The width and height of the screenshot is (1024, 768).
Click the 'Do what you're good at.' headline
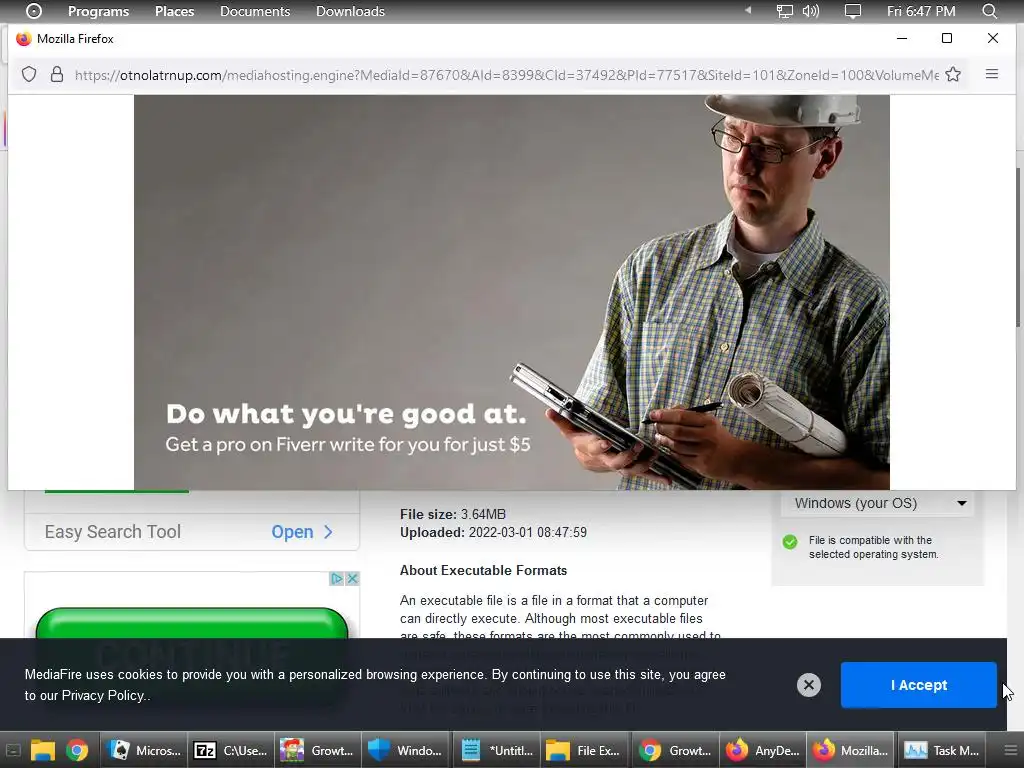[x=345, y=414]
